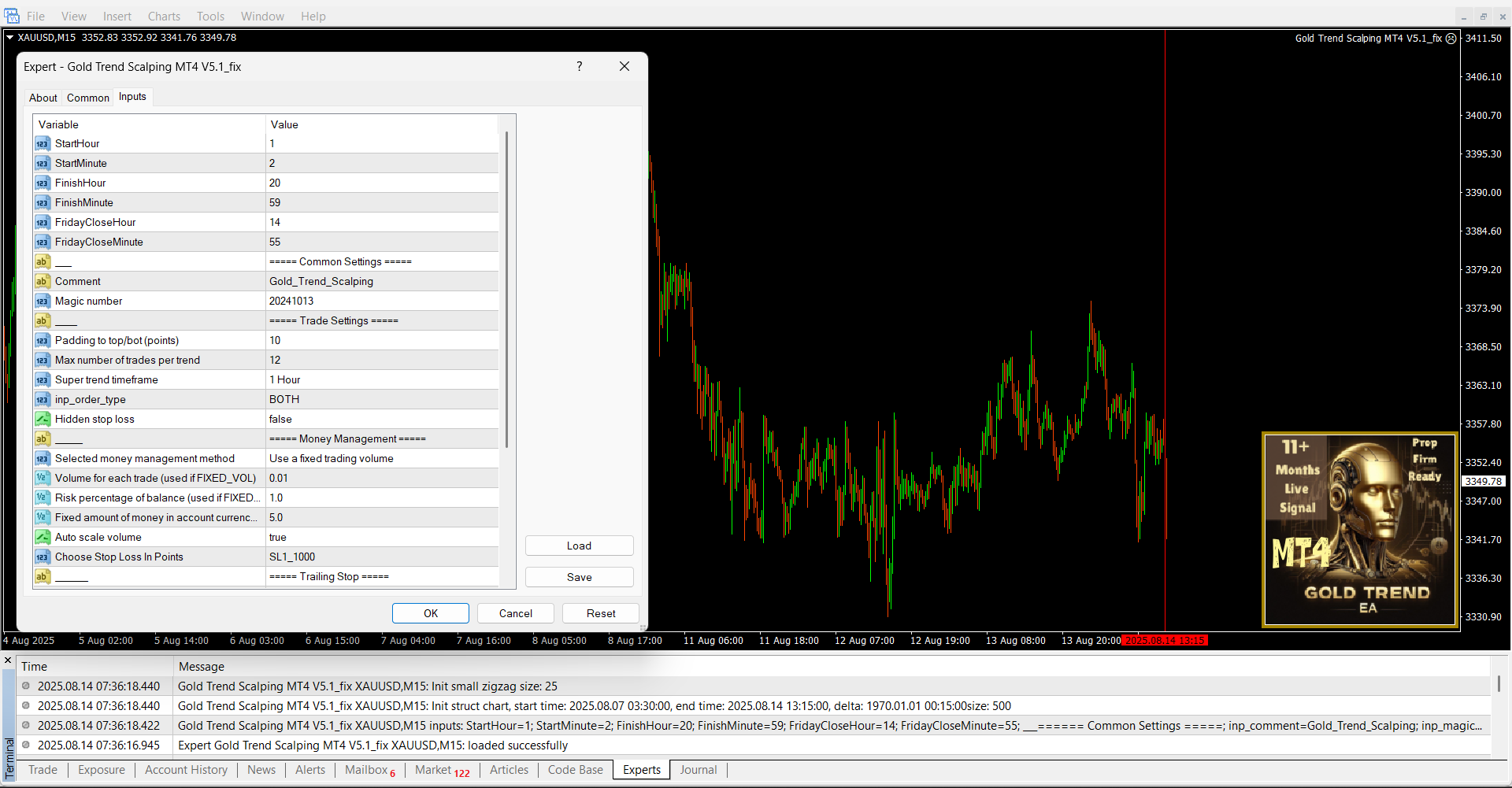Click the MetaTrader application icon in menu bar
The width and height of the screenshot is (1512, 788).
pos(12,16)
